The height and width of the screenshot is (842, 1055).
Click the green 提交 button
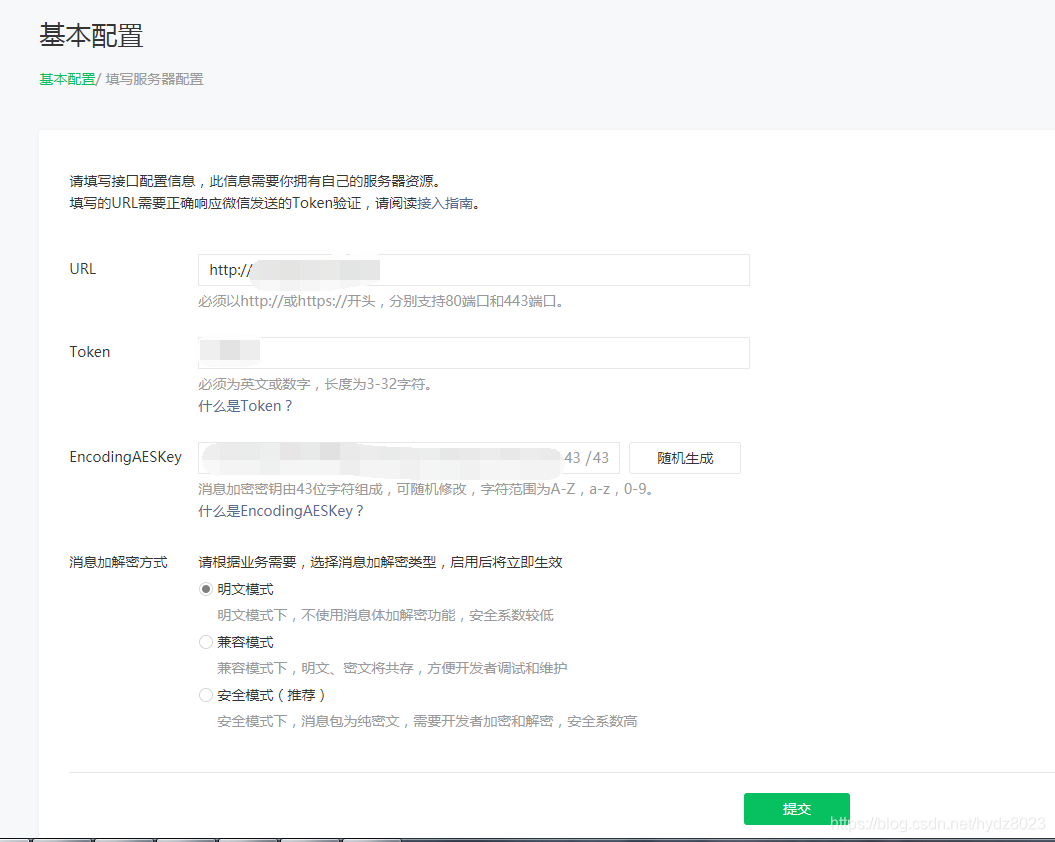click(797, 809)
